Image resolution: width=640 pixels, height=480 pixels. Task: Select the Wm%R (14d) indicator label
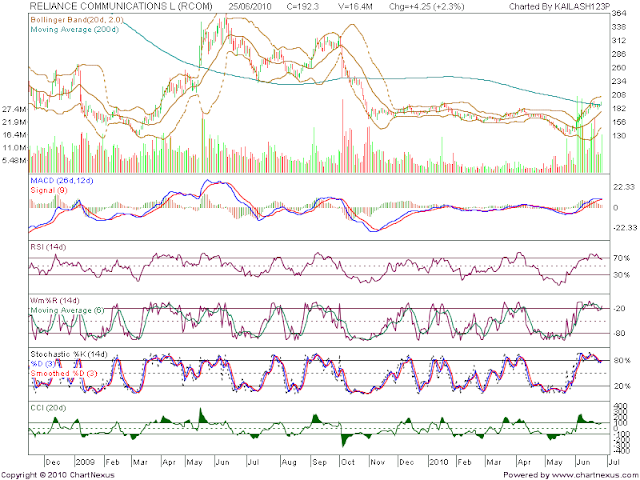click(55, 300)
